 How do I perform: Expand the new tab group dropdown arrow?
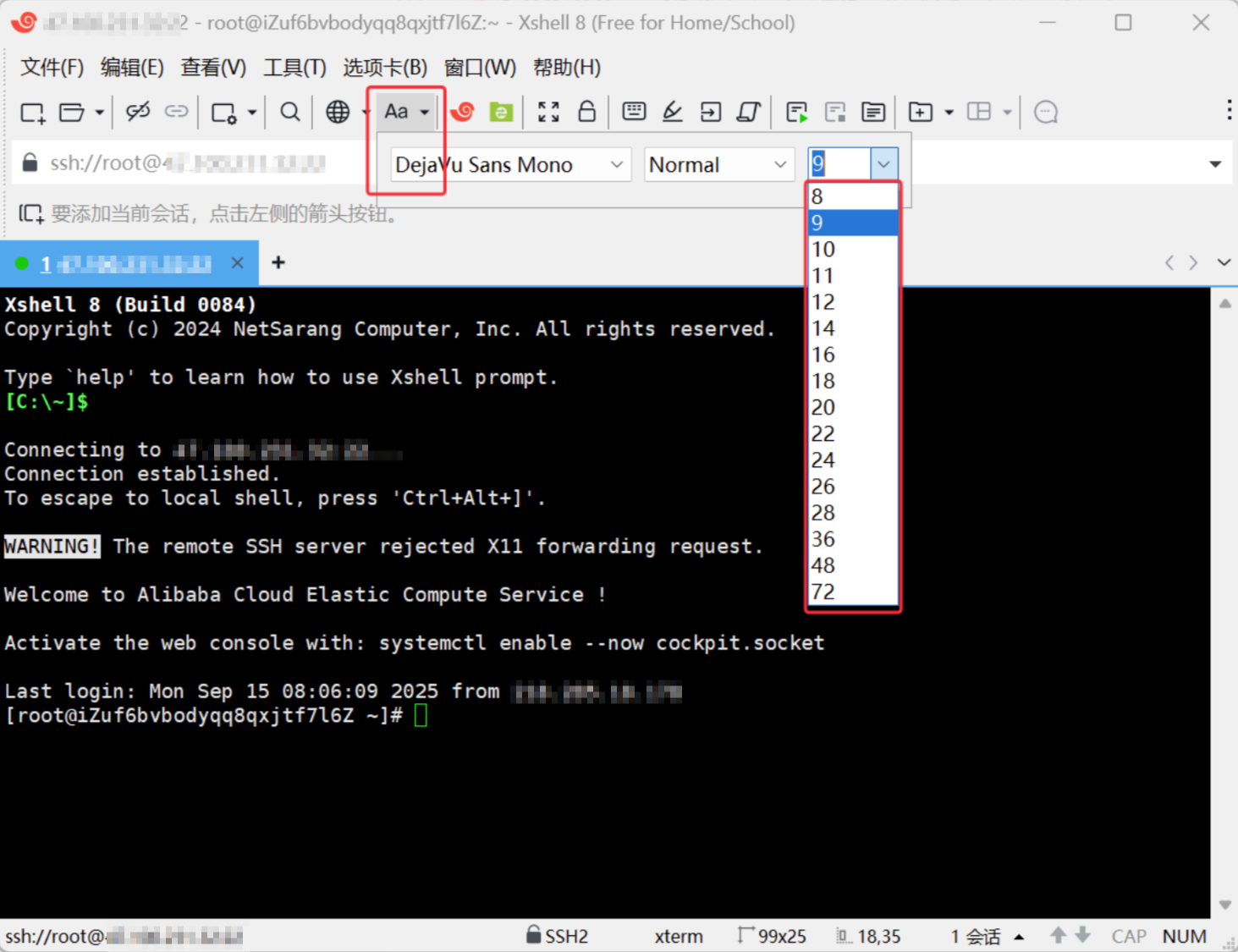(949, 113)
